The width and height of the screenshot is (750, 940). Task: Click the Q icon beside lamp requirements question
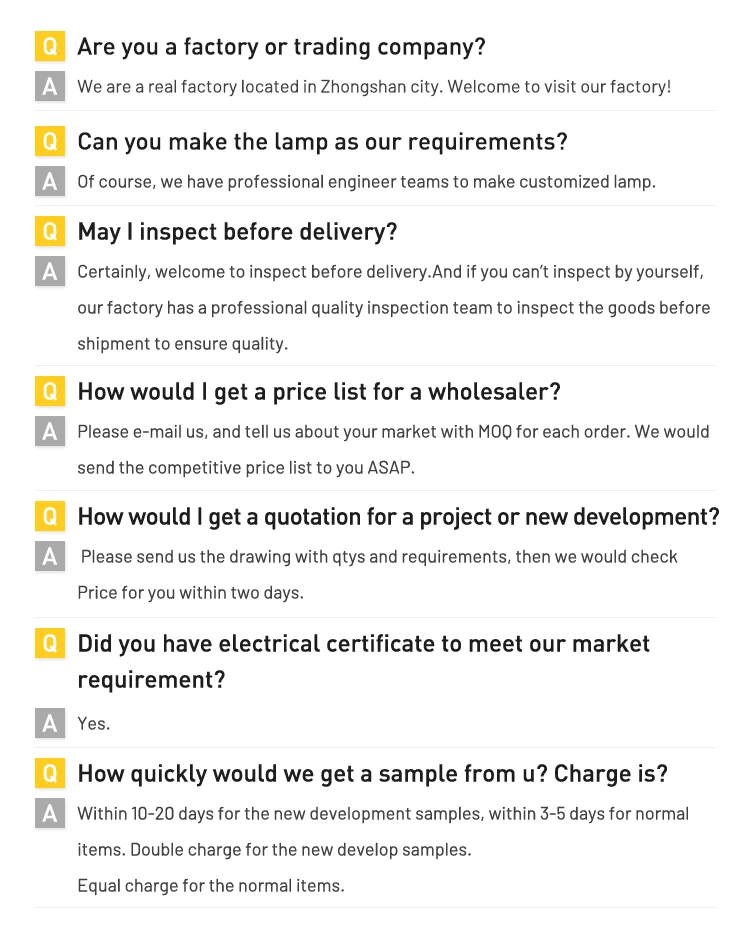50,141
